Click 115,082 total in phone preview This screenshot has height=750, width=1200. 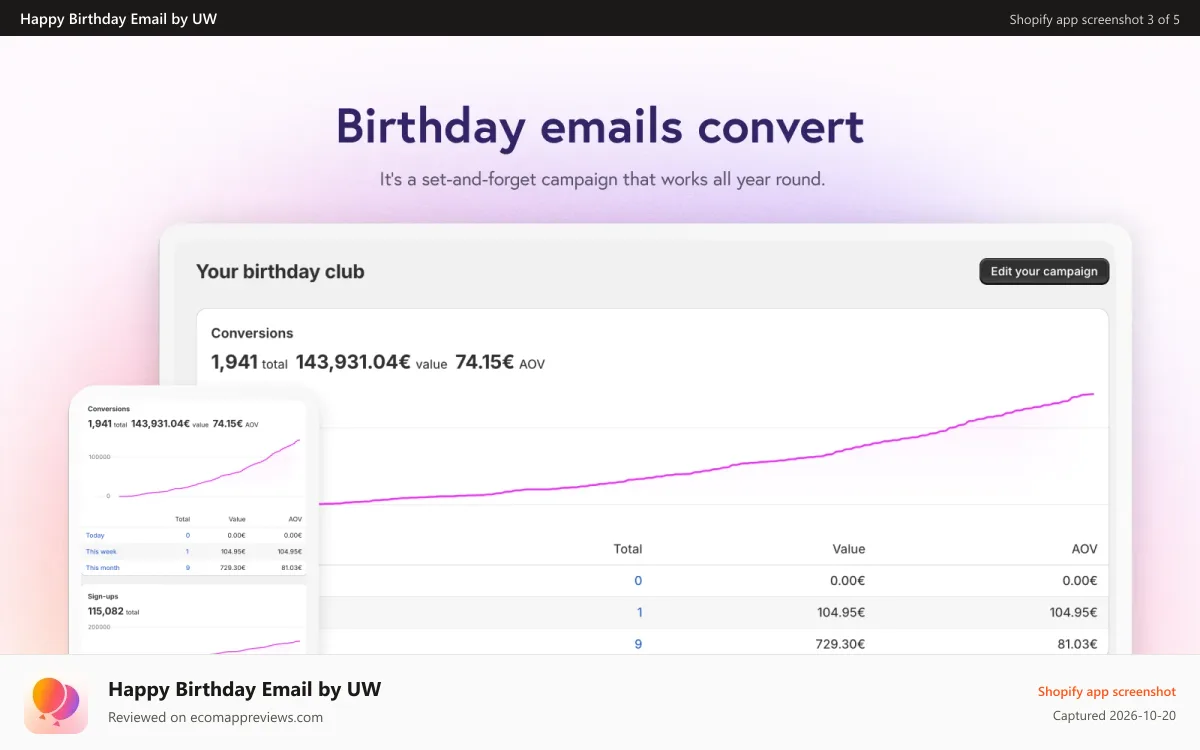click(x=113, y=611)
